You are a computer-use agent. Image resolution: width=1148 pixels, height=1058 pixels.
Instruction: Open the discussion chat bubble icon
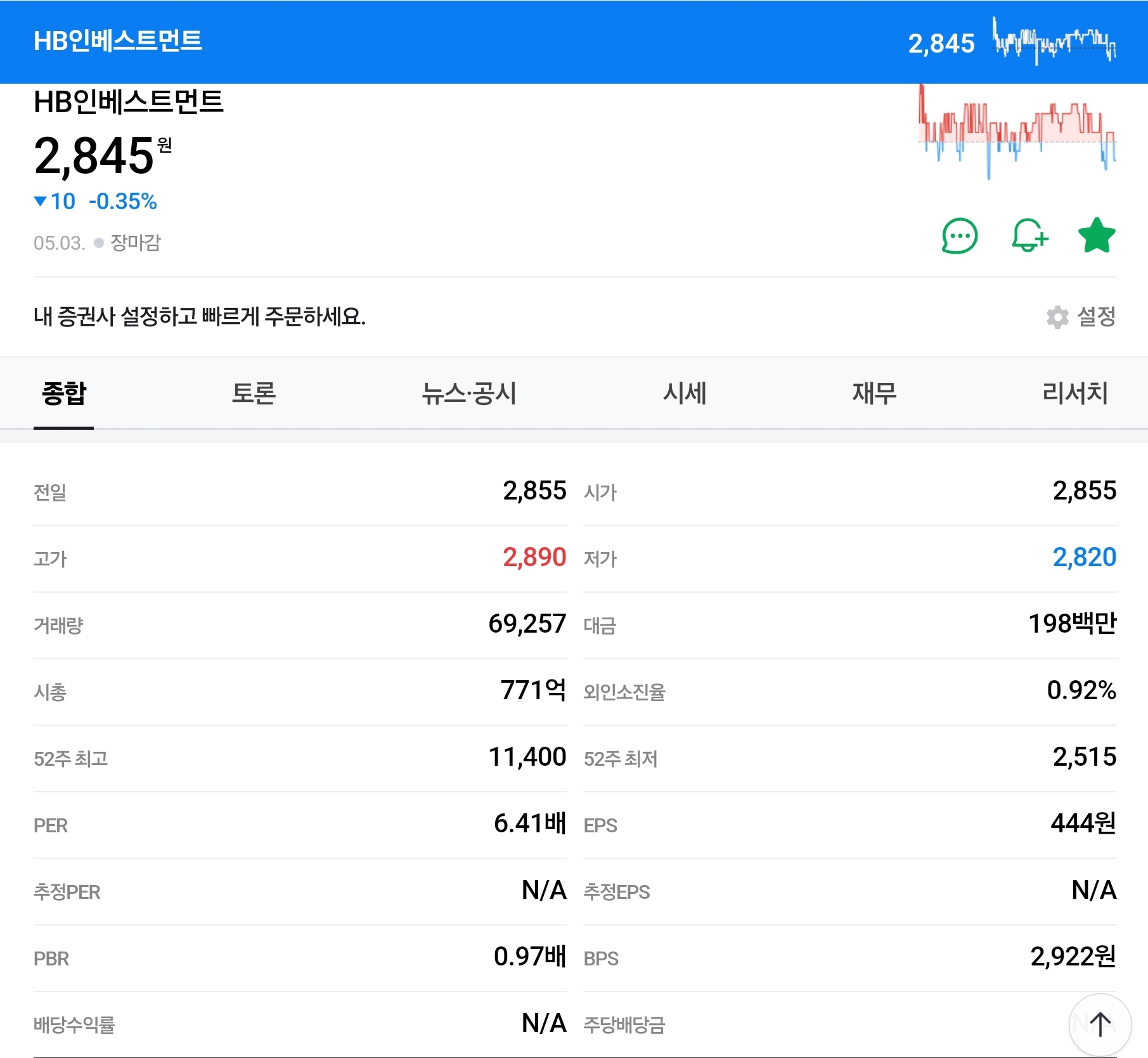pyautogui.click(x=960, y=236)
